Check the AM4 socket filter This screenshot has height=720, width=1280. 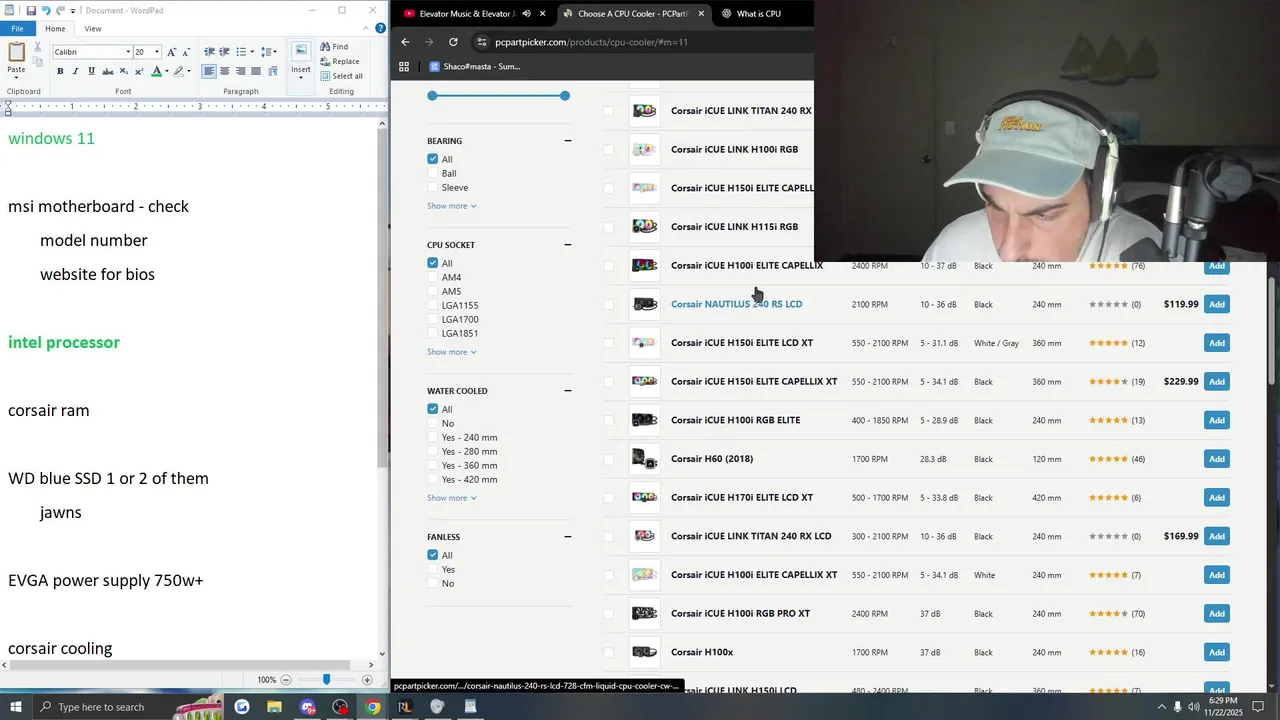(433, 277)
